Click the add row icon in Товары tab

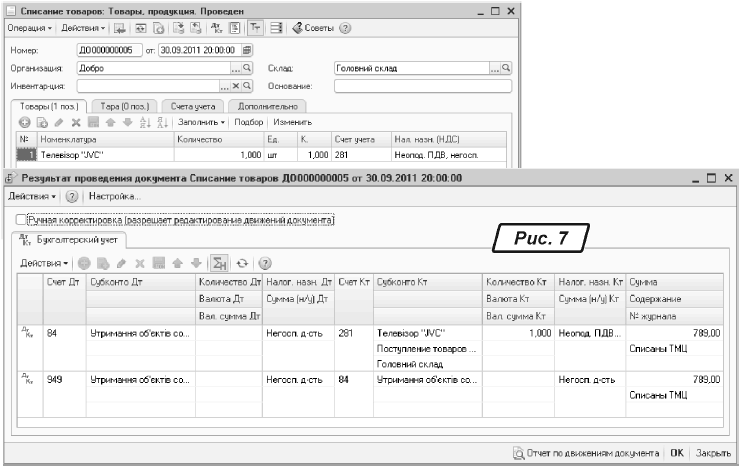(x=24, y=121)
